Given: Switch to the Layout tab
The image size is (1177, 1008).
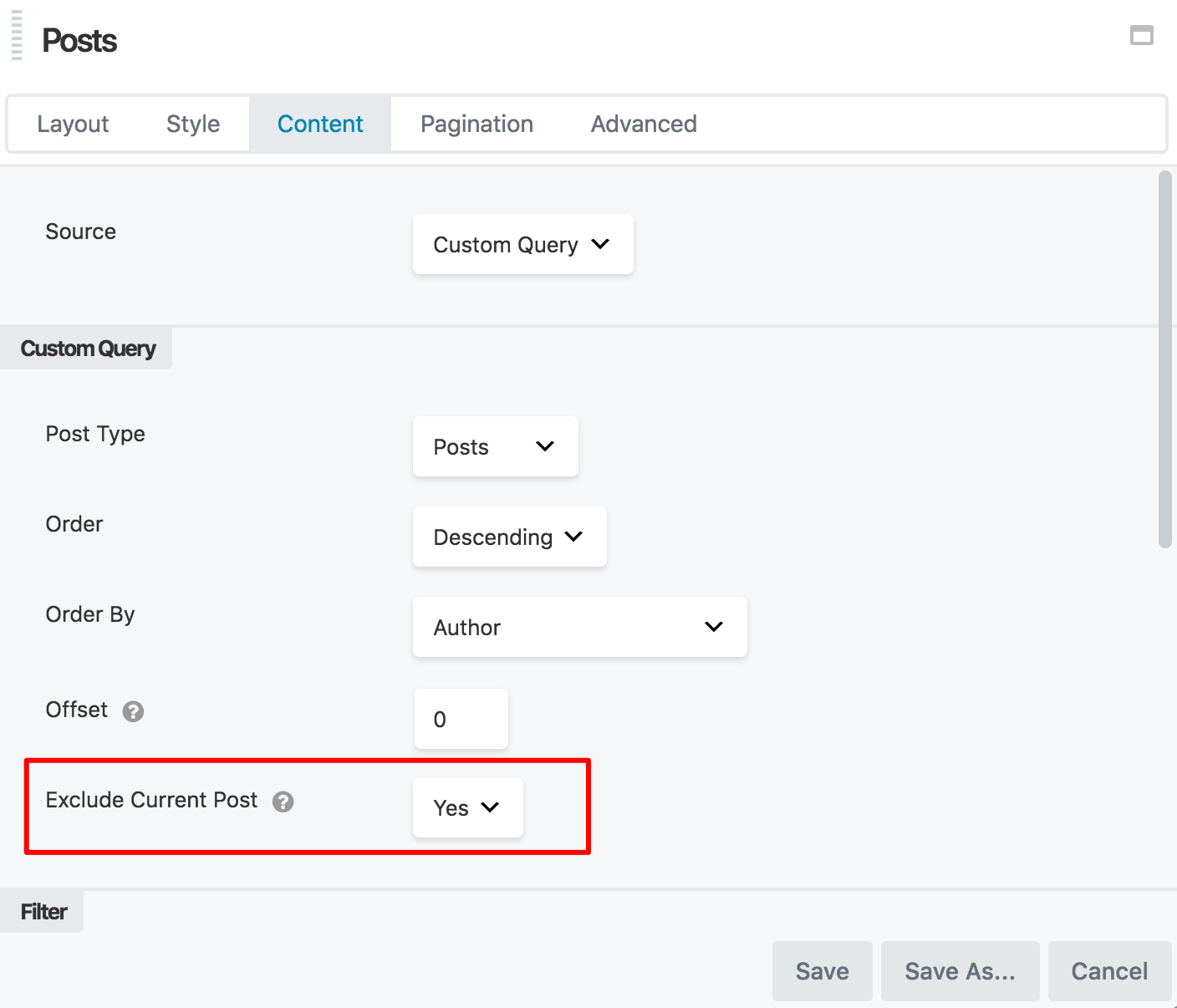Looking at the screenshot, I should [73, 124].
